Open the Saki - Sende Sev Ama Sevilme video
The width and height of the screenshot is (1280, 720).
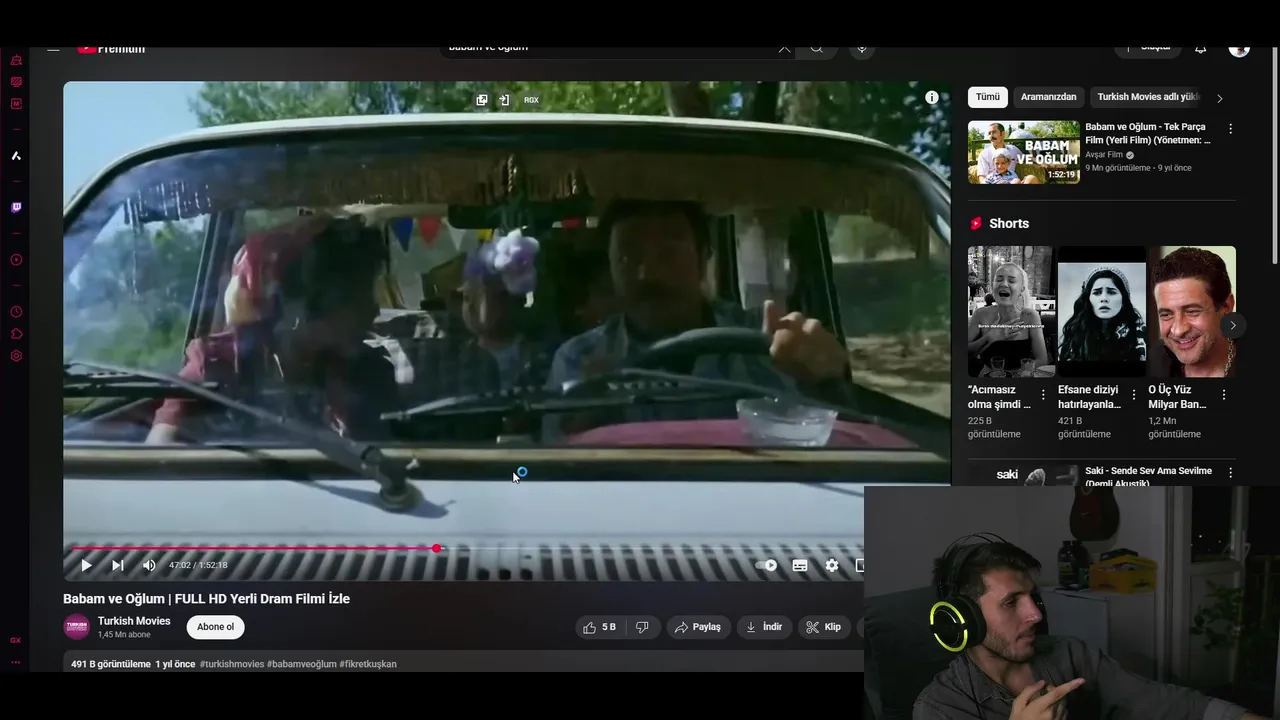point(1148,476)
